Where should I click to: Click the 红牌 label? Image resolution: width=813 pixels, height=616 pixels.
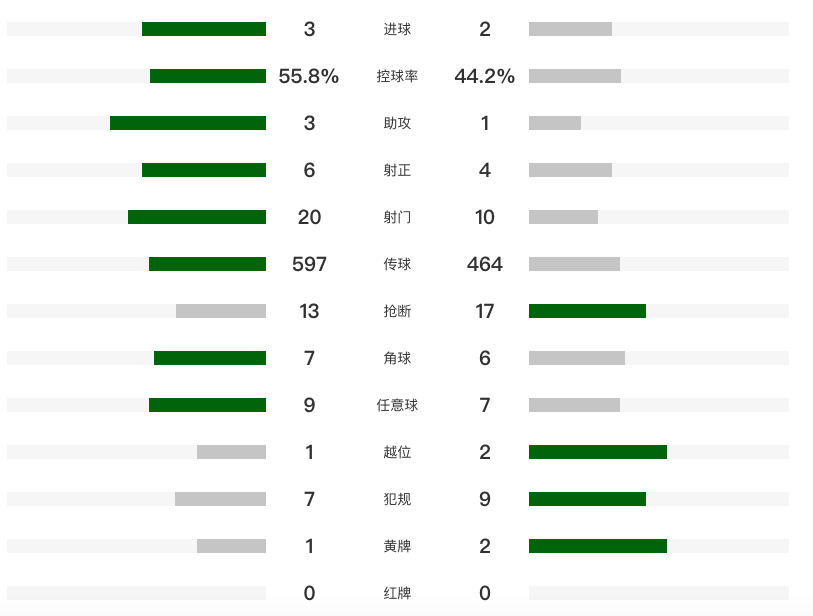397,593
